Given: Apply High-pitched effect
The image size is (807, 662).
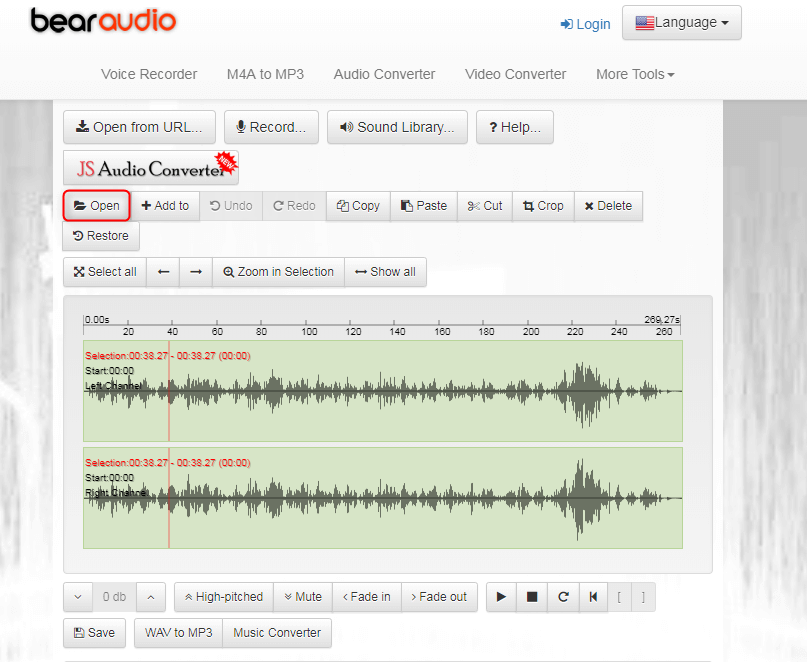Looking at the screenshot, I should (x=224, y=597).
